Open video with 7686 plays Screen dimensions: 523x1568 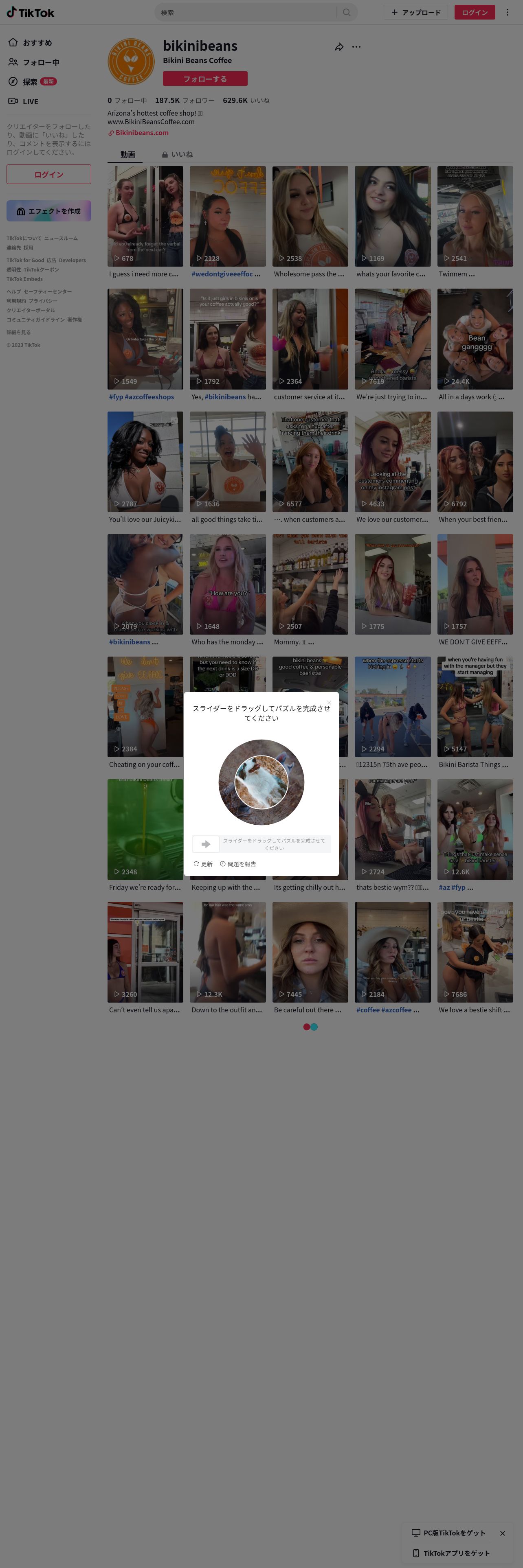pos(475,952)
